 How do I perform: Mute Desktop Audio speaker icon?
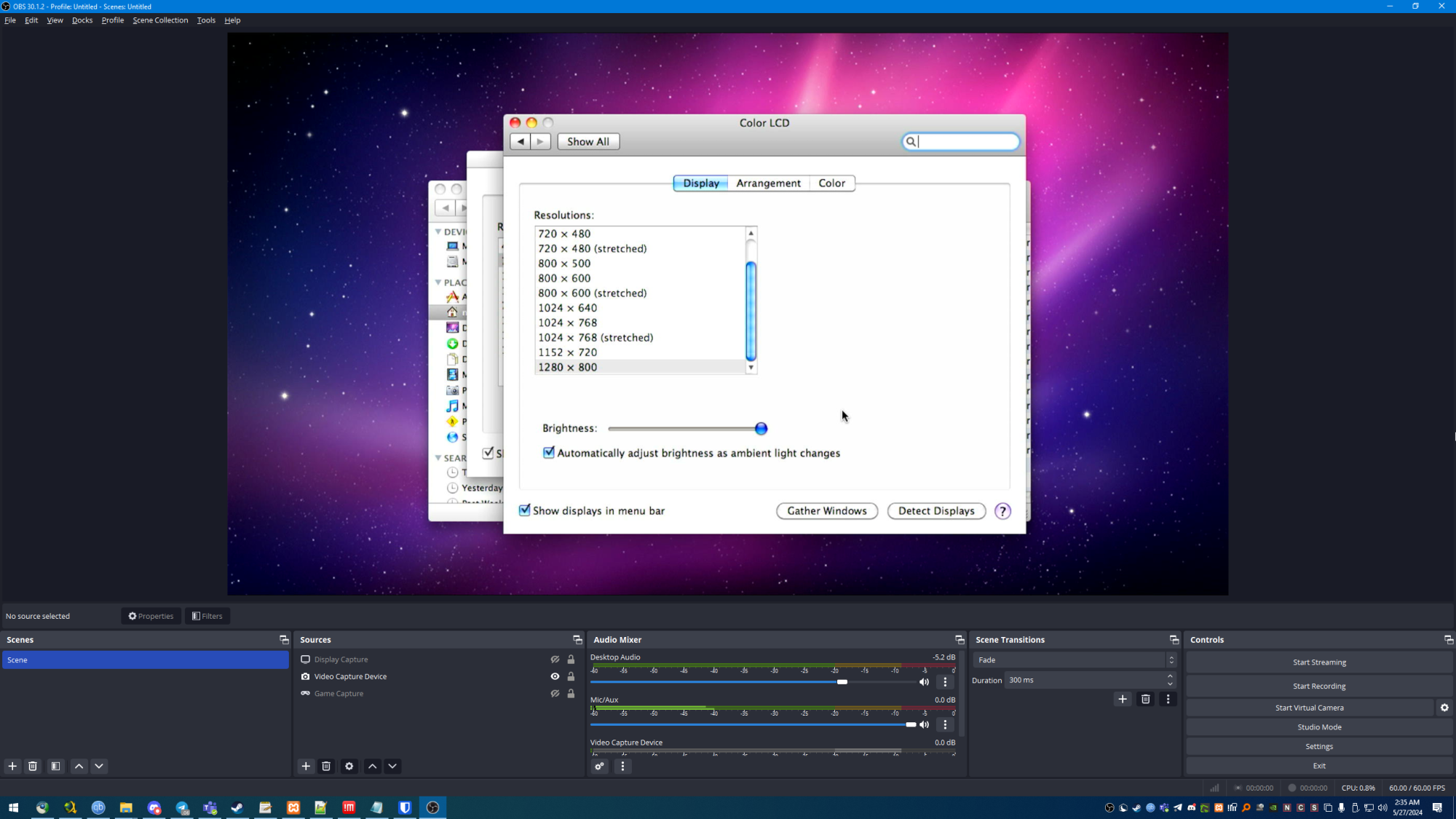924,682
